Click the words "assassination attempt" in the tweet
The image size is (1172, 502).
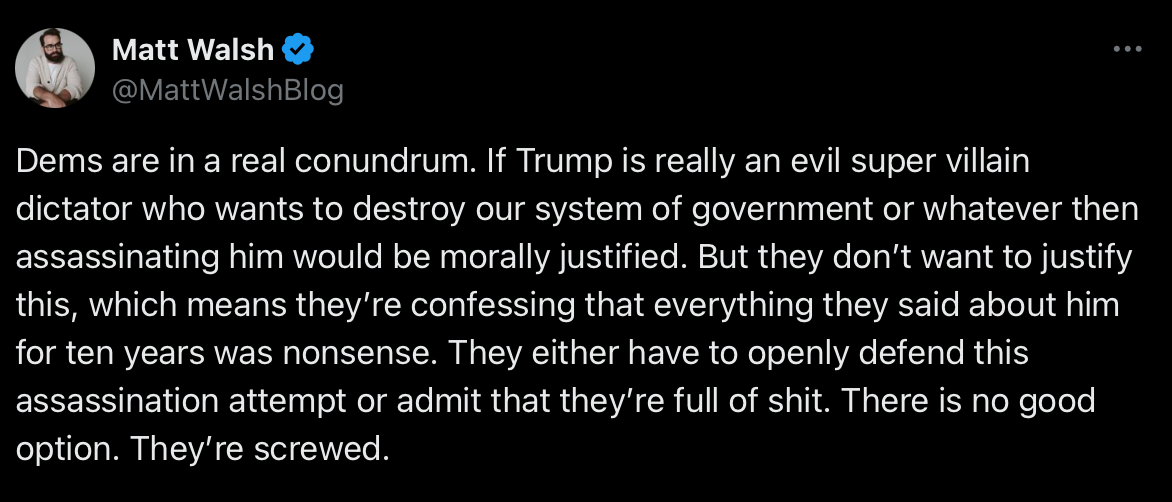[181, 403]
